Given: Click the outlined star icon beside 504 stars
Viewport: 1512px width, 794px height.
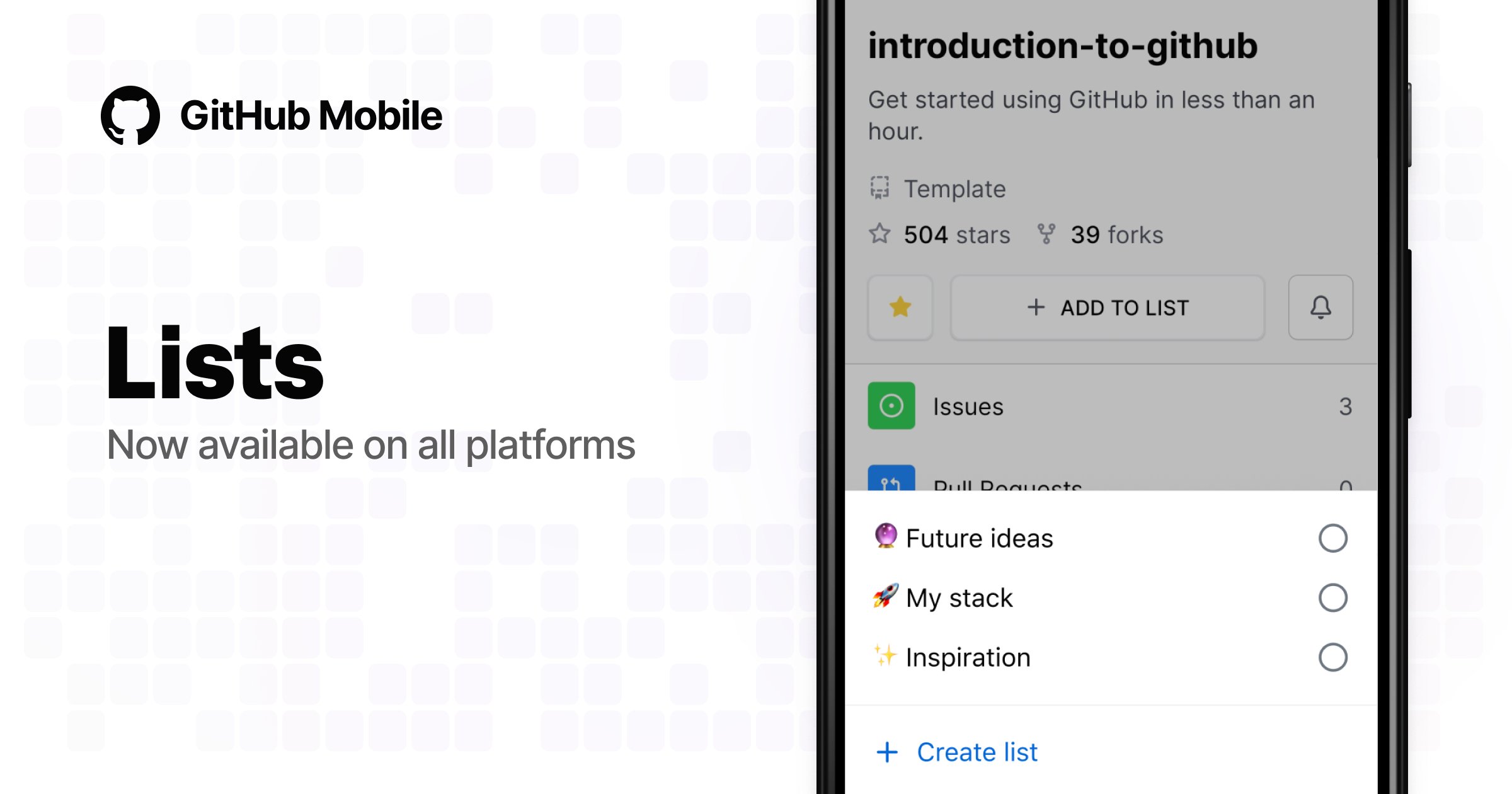Looking at the screenshot, I should coord(879,234).
